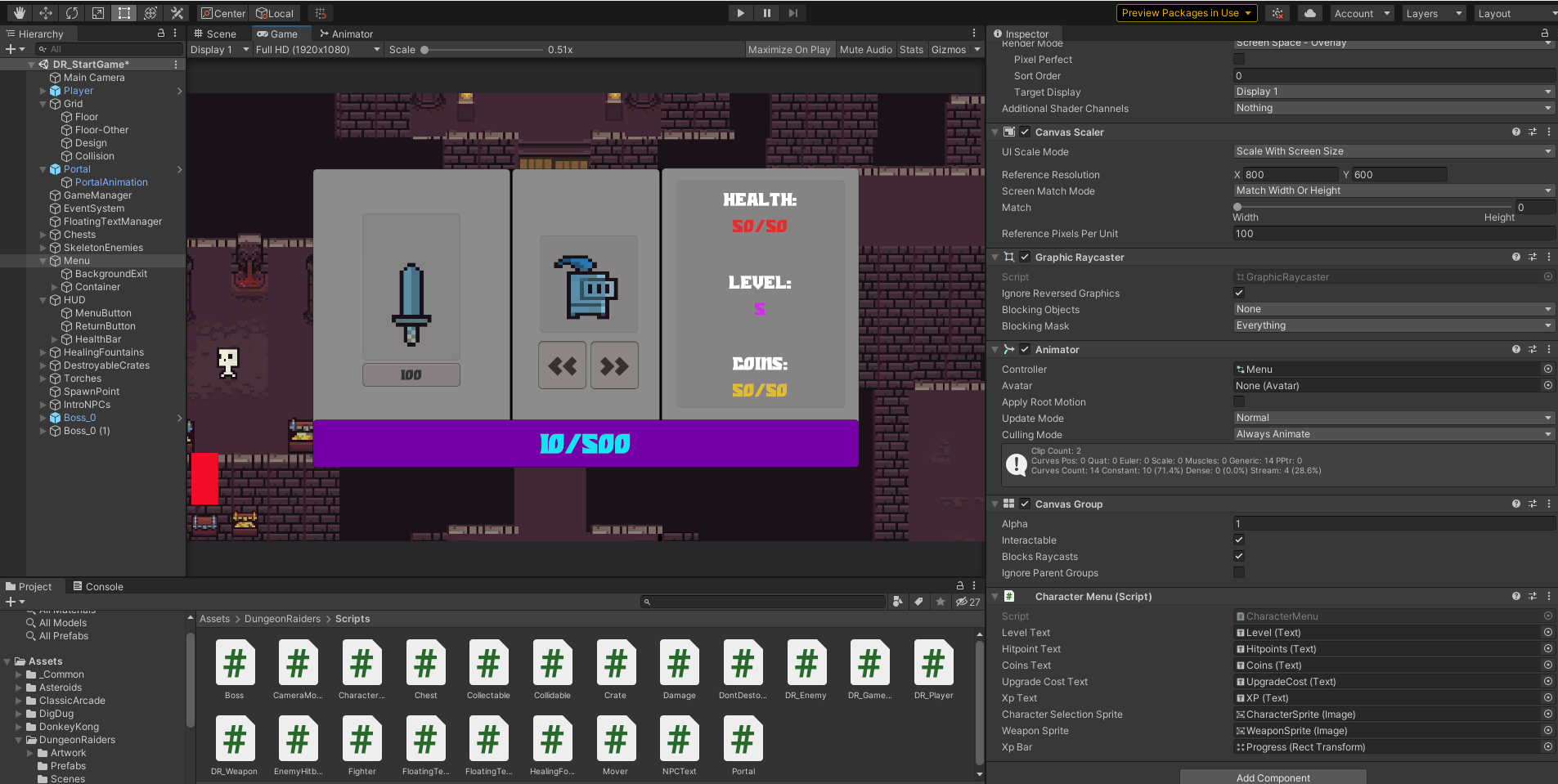Switch to the Animator tab
The image size is (1558, 784).
347,34
